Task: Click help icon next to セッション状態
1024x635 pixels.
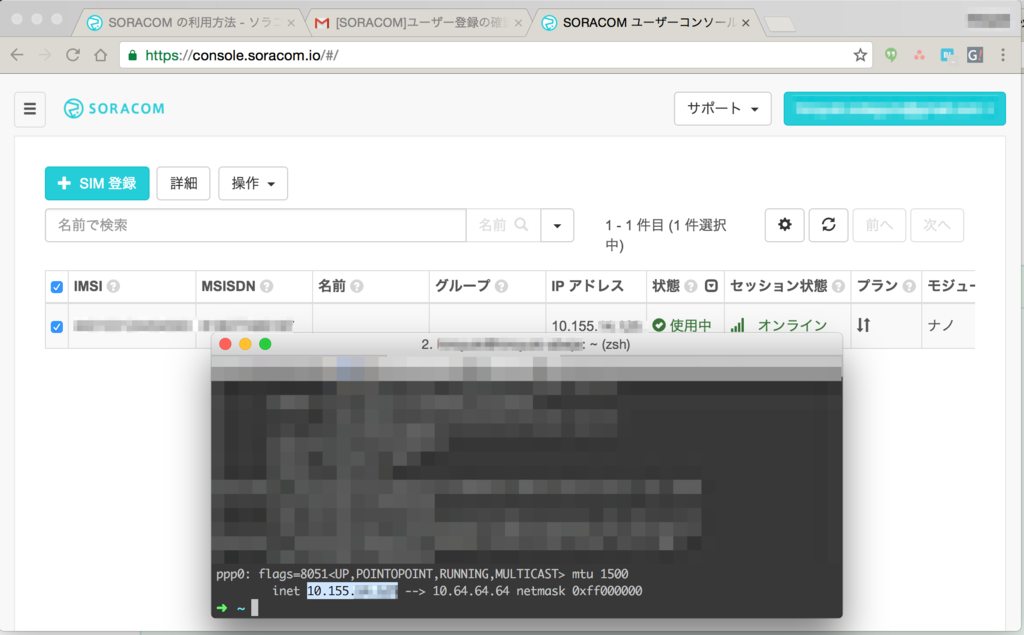Action: (839, 286)
